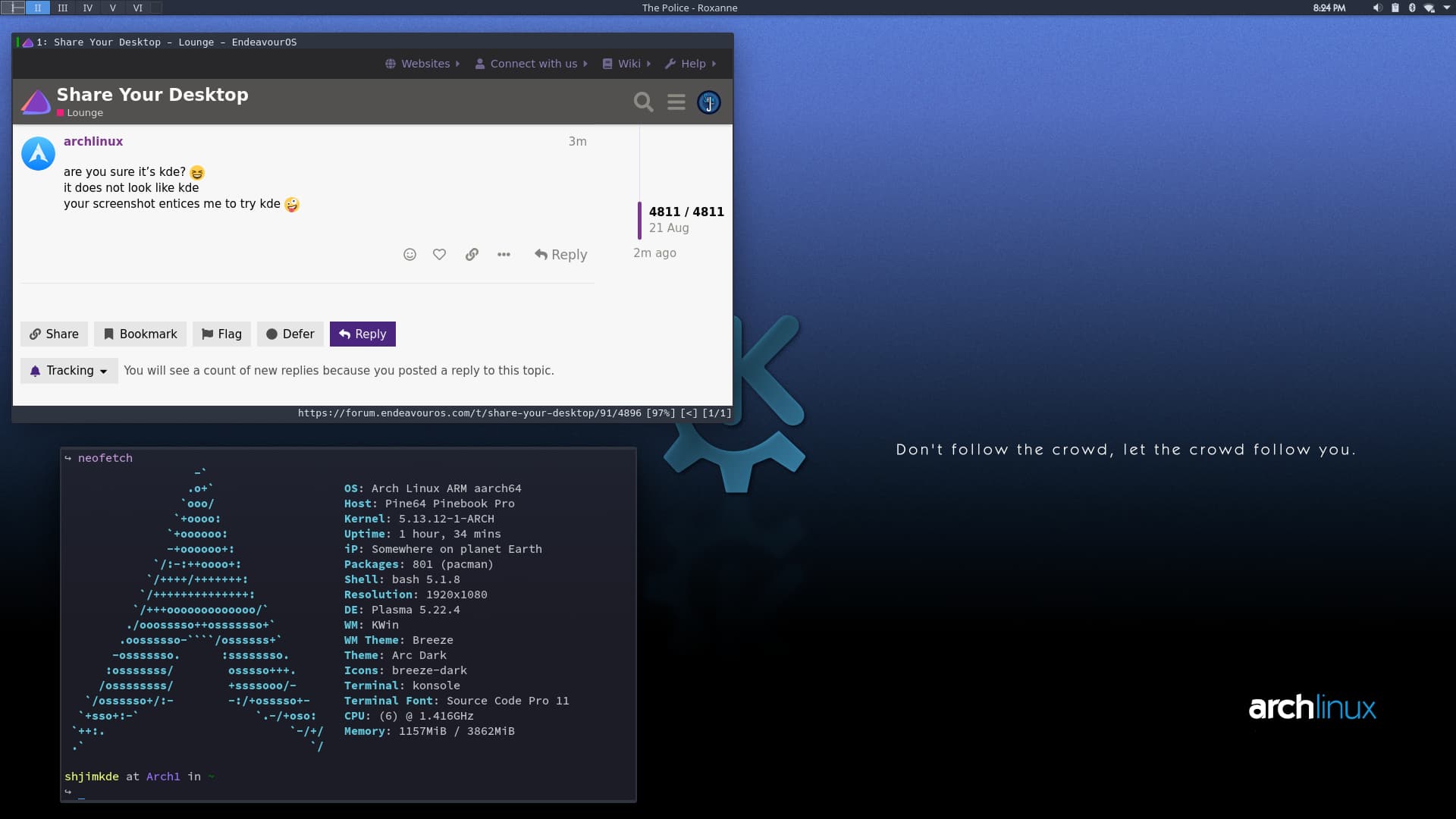Open the clipboard tray icon

[x=1395, y=8]
